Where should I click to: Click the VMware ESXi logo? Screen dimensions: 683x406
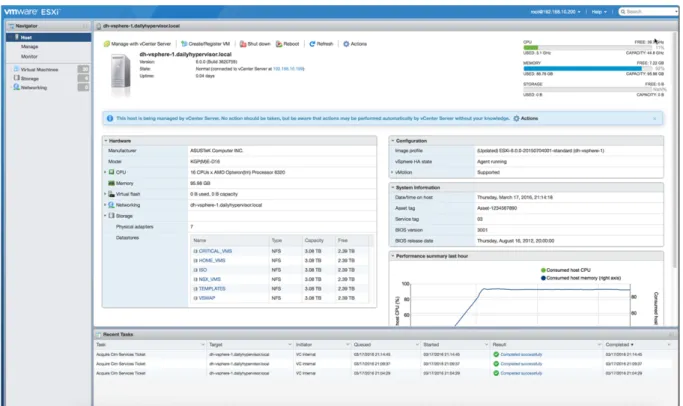pos(32,12)
